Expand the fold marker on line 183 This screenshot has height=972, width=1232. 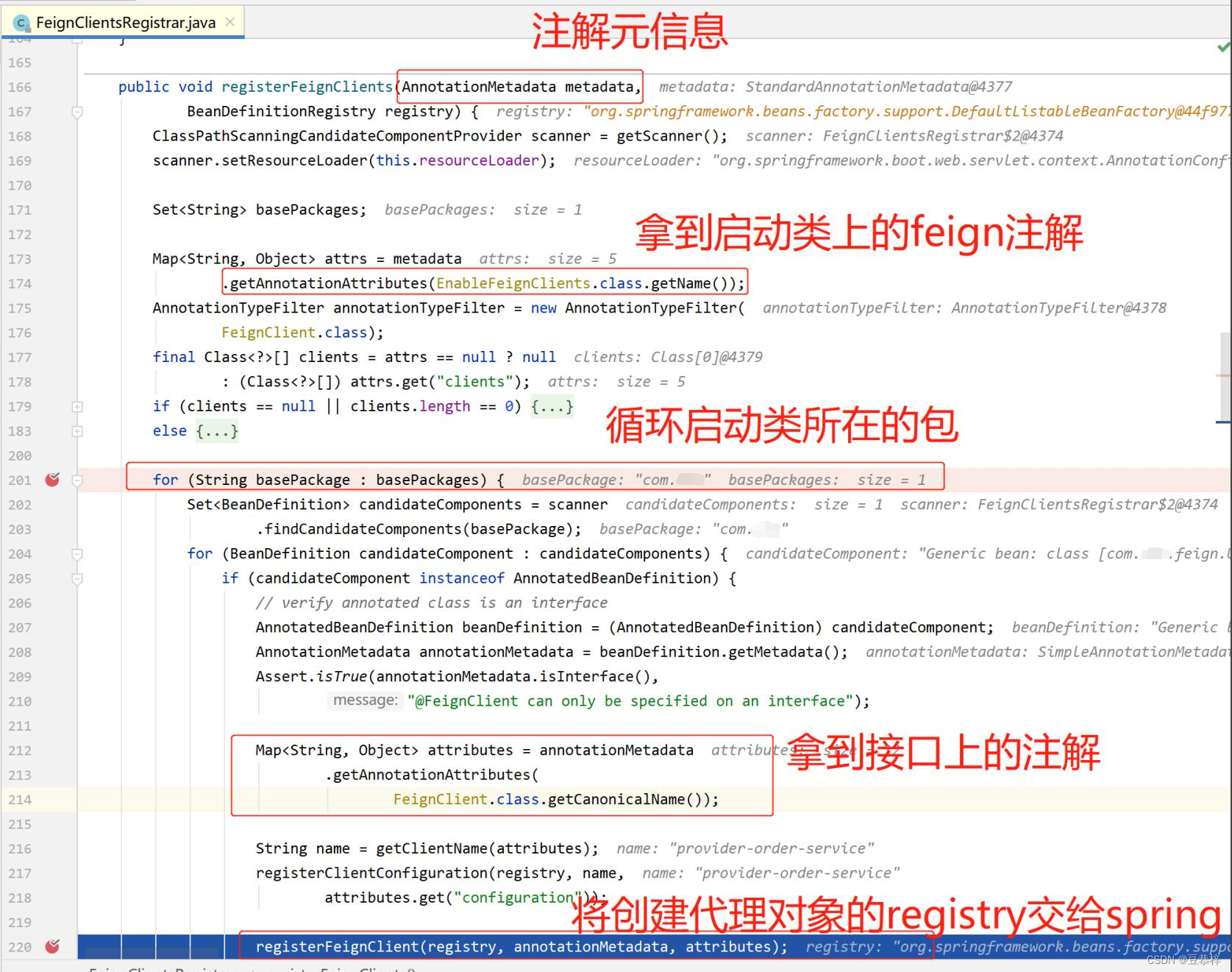pyautogui.click(x=77, y=431)
